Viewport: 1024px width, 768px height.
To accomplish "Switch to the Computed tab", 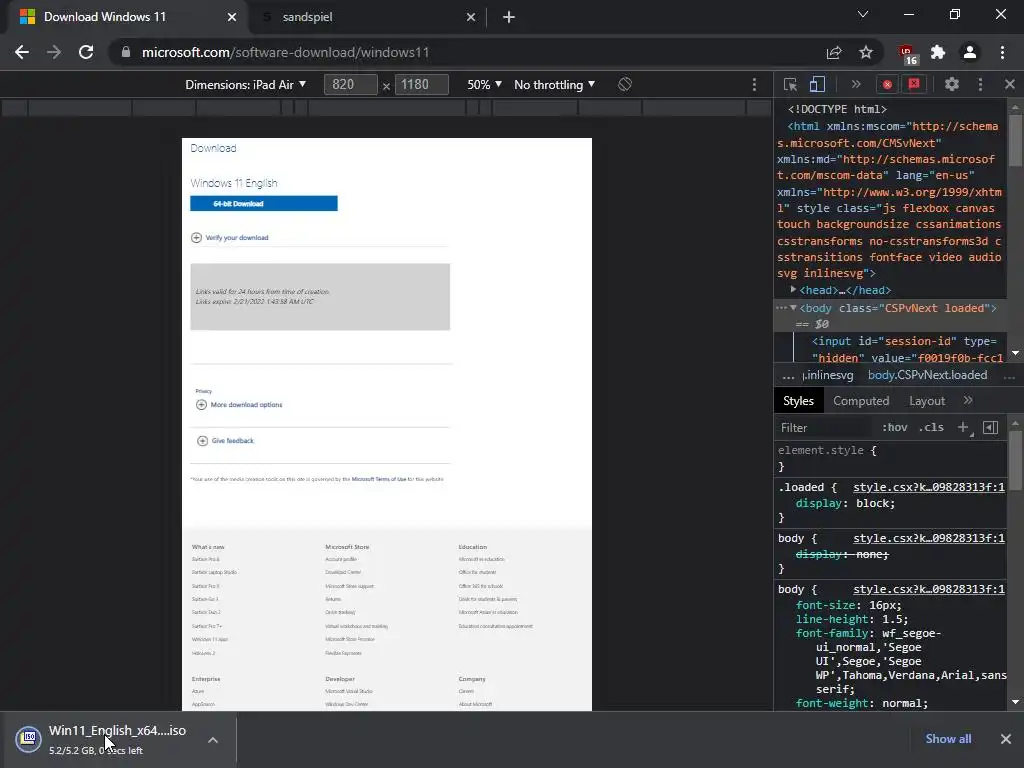I will point(861,401).
